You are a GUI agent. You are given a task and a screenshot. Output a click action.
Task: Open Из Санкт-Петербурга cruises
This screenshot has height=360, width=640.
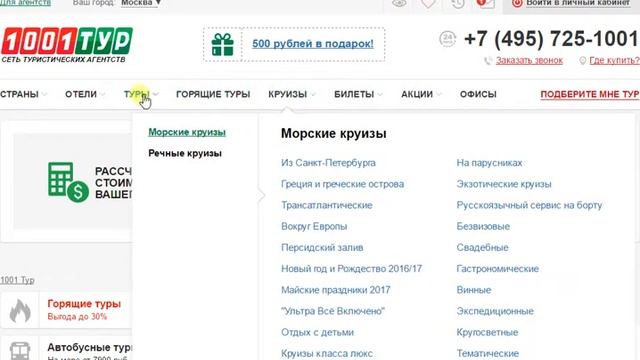click(328, 163)
